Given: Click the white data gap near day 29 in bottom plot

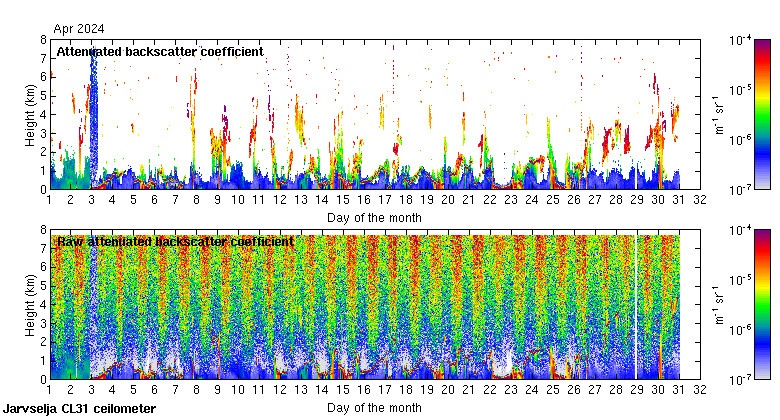Looking at the screenshot, I should click(x=636, y=300).
